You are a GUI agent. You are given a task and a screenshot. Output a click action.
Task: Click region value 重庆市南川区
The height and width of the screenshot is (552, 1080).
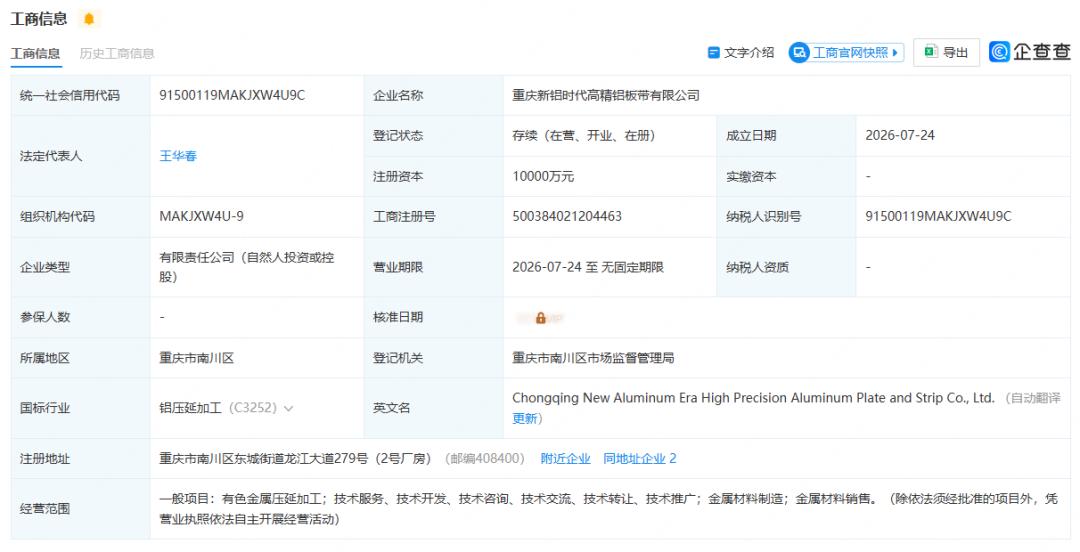[x=196, y=358]
